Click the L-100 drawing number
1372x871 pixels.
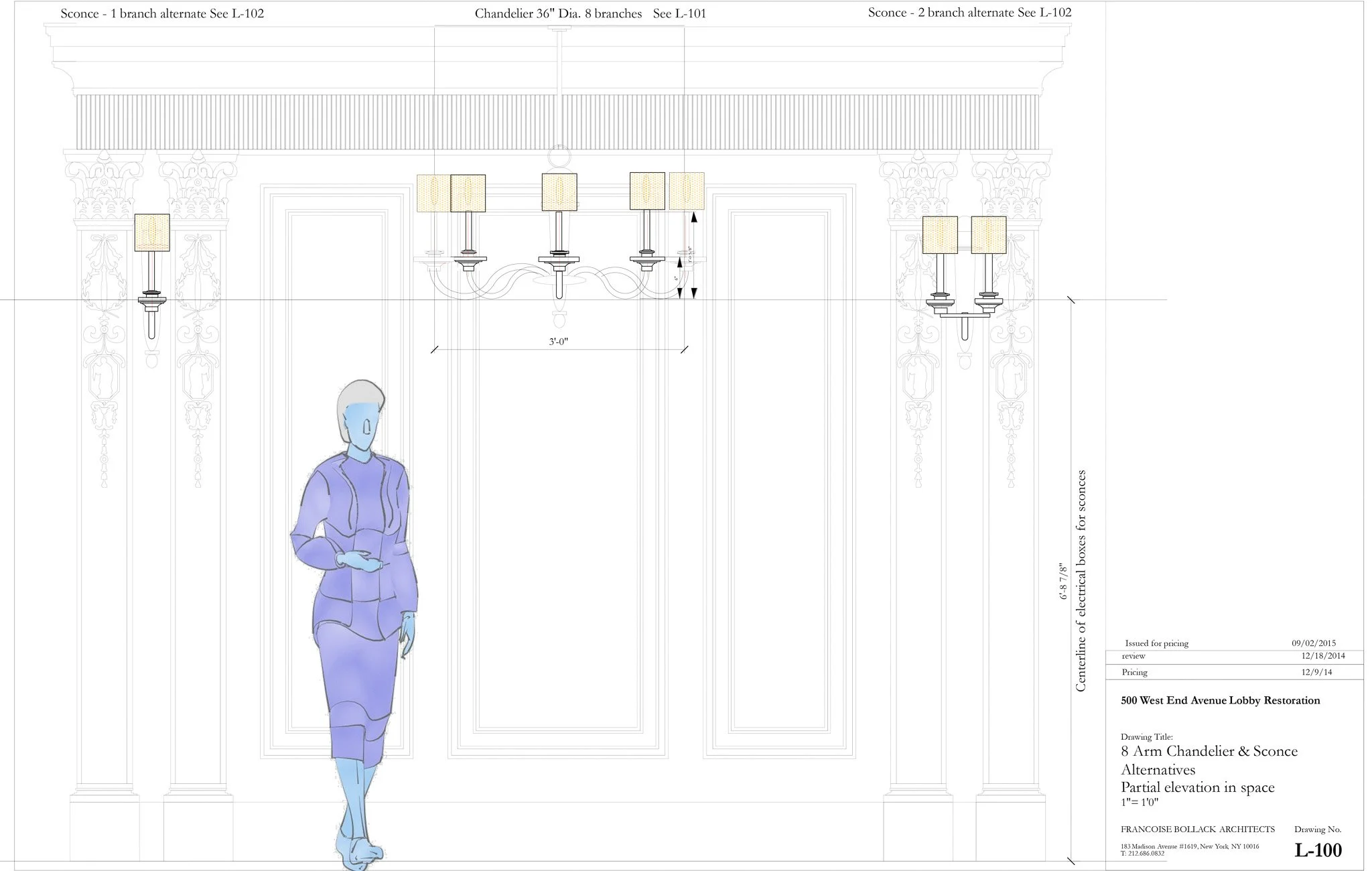[x=1318, y=850]
